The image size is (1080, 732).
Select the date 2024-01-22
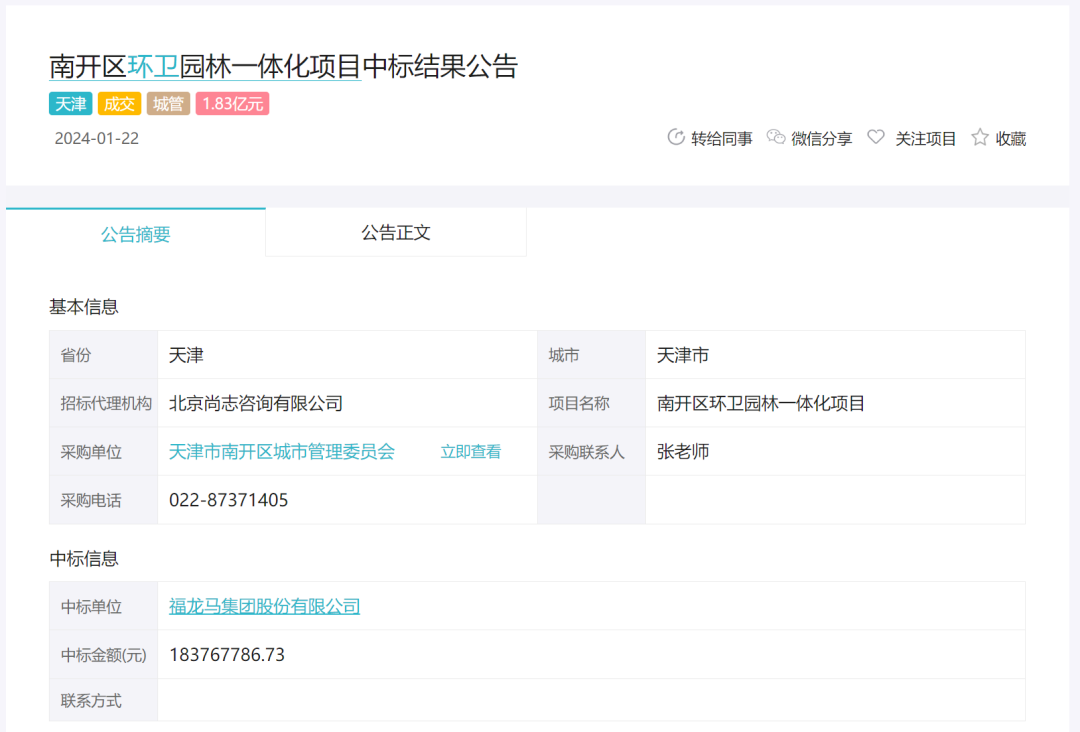pos(96,138)
